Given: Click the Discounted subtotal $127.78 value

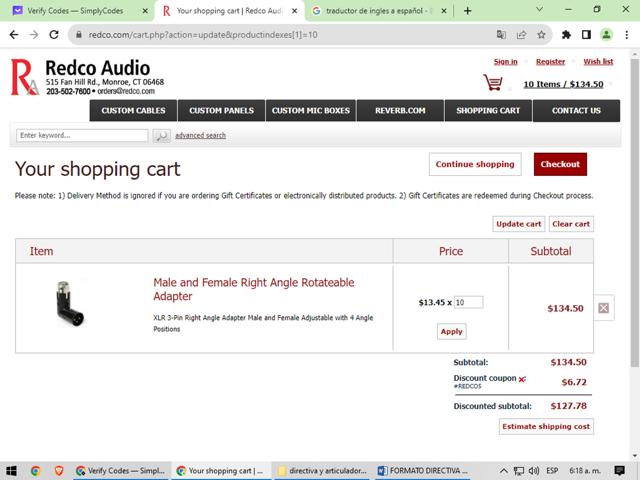Looking at the screenshot, I should (x=569, y=406).
